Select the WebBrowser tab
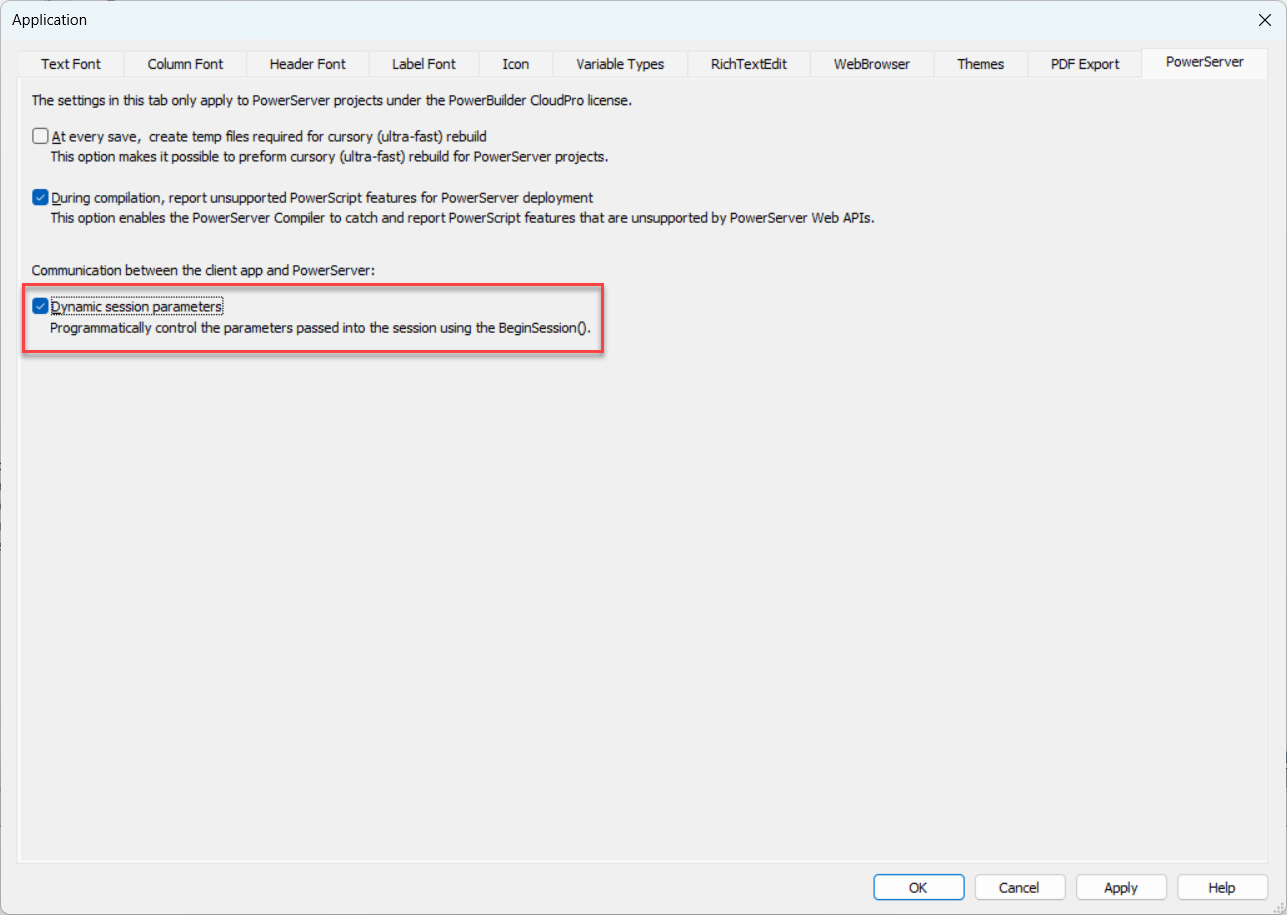Screen dimensions: 1287x915 pos(871,64)
